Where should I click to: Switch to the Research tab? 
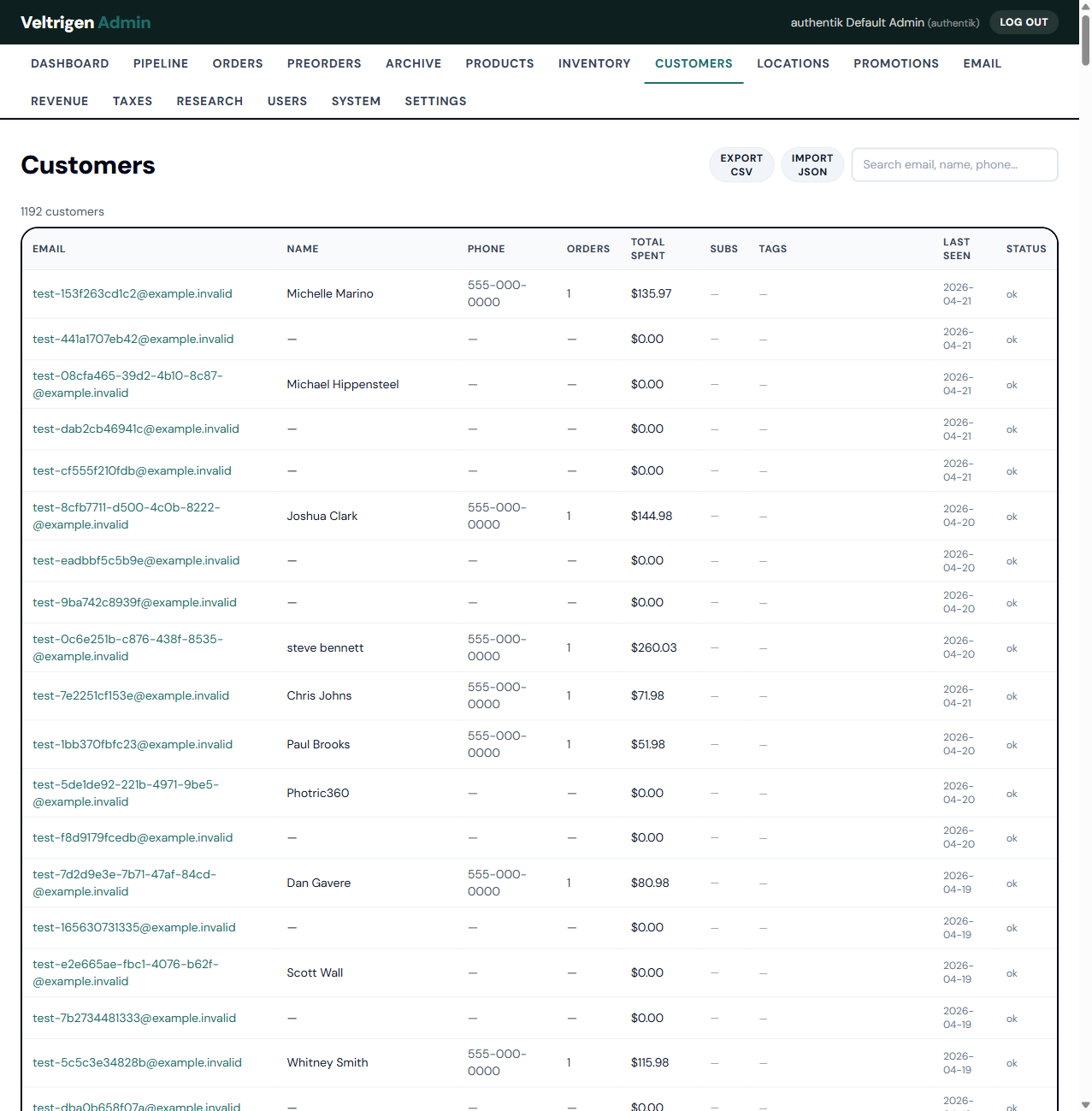point(210,101)
